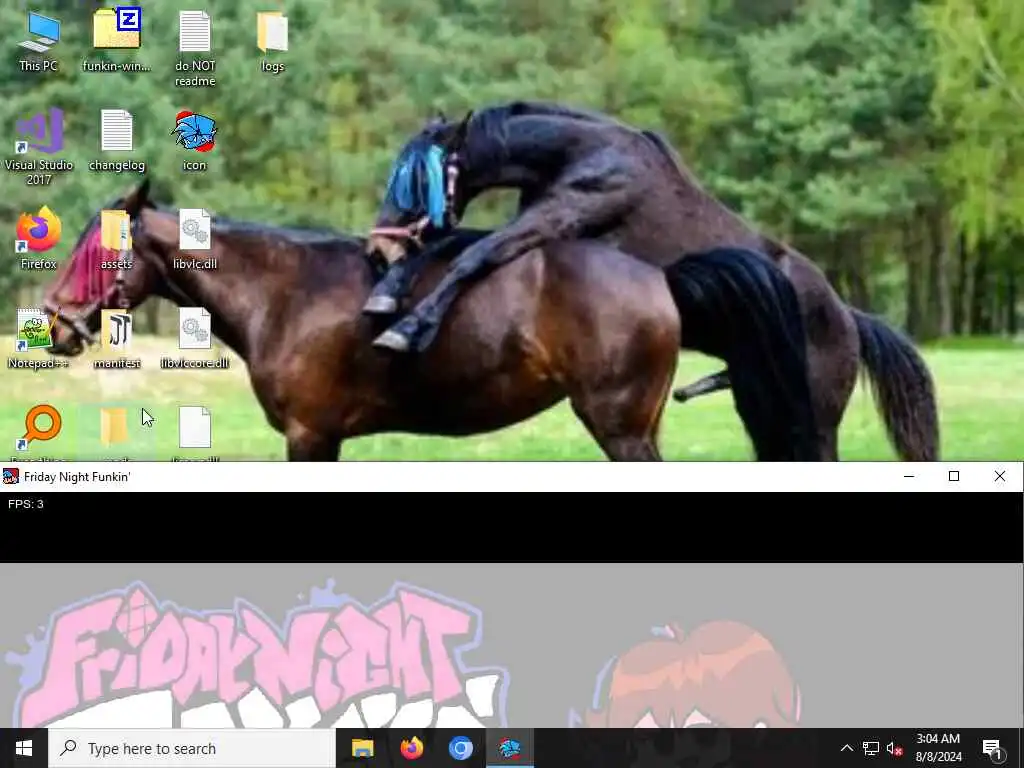
Task: Click the Type here to search box
Action: (192, 748)
